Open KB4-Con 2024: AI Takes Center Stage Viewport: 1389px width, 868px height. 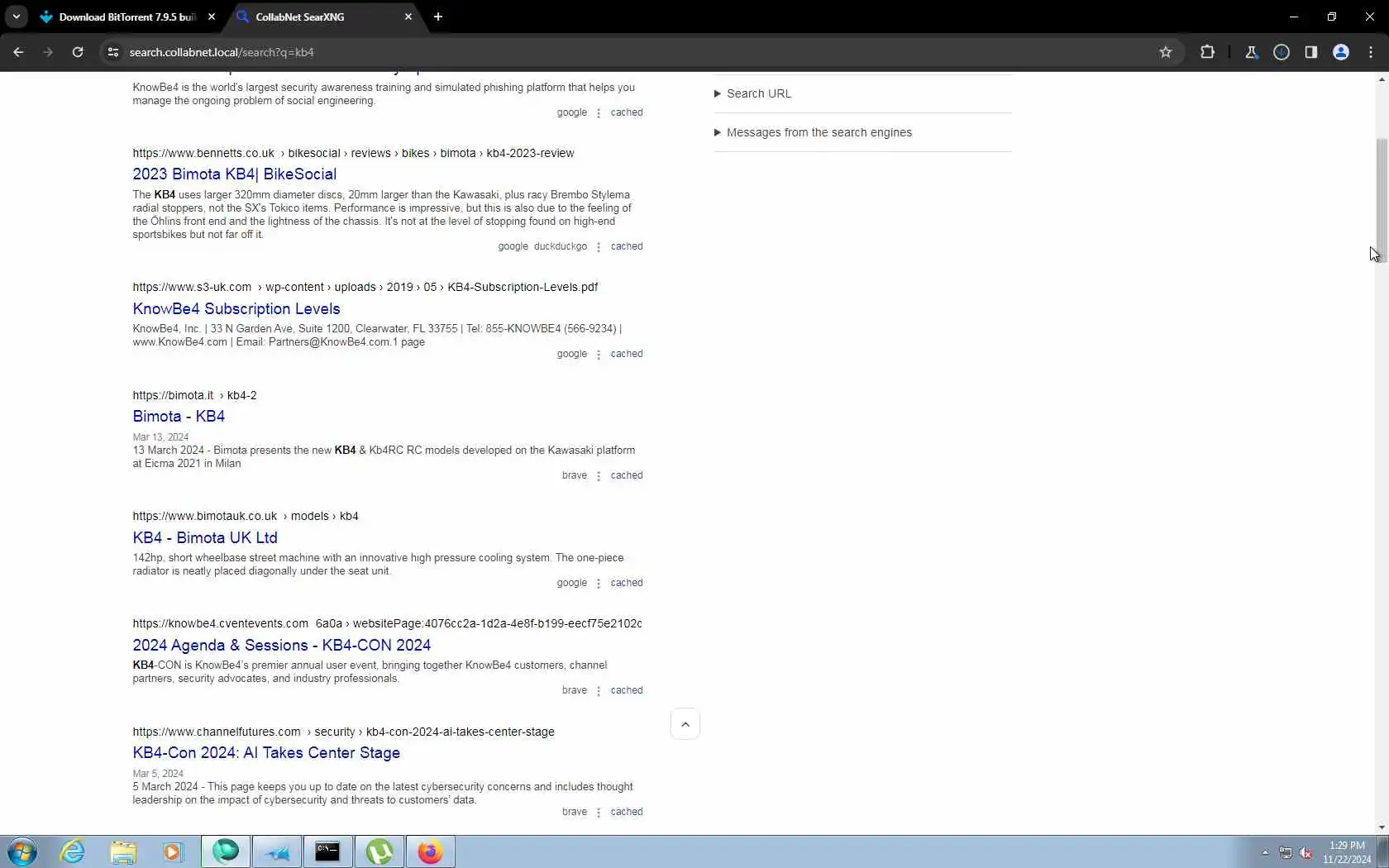[266, 752]
